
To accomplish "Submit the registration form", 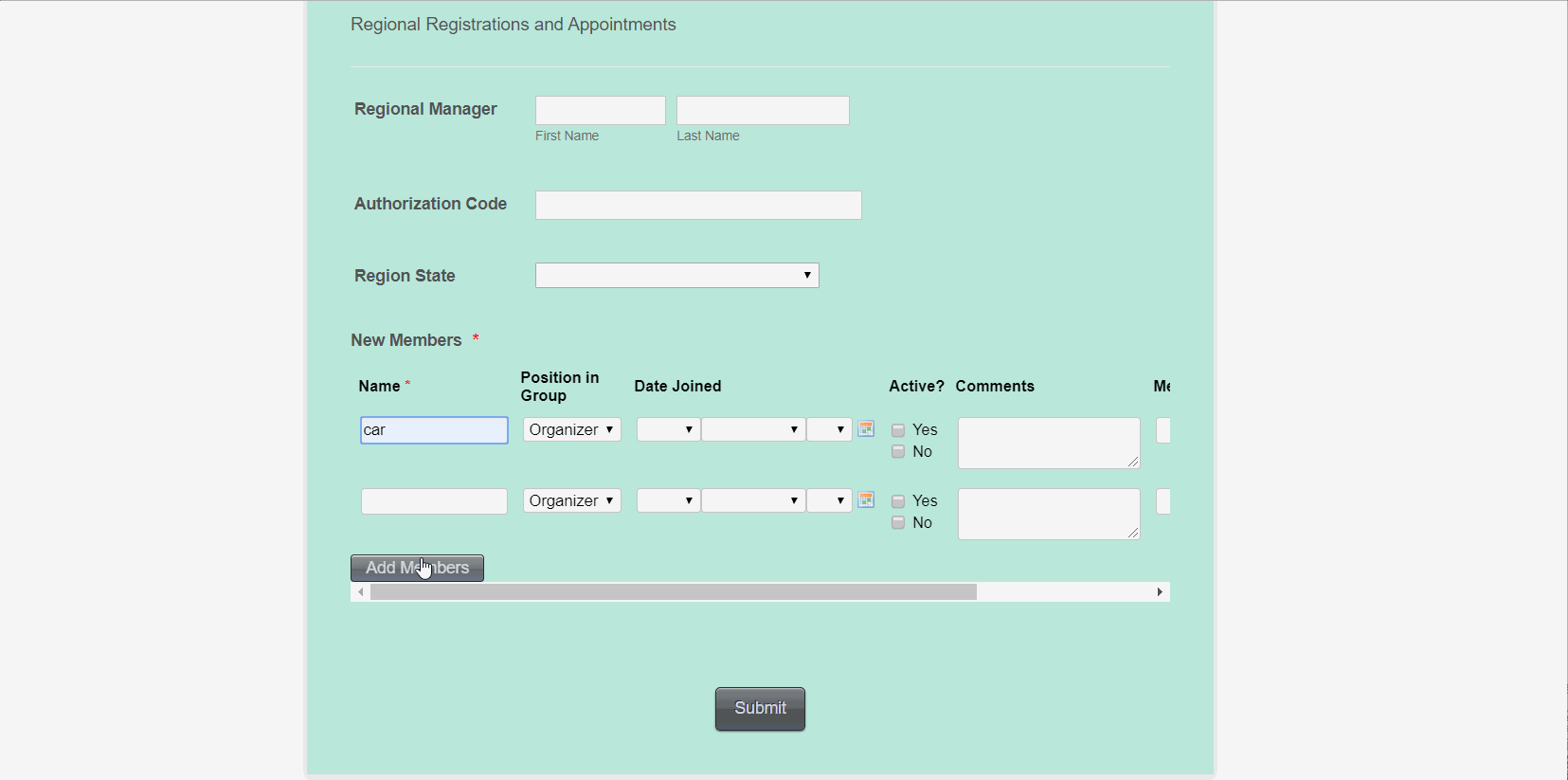I will coord(760,709).
